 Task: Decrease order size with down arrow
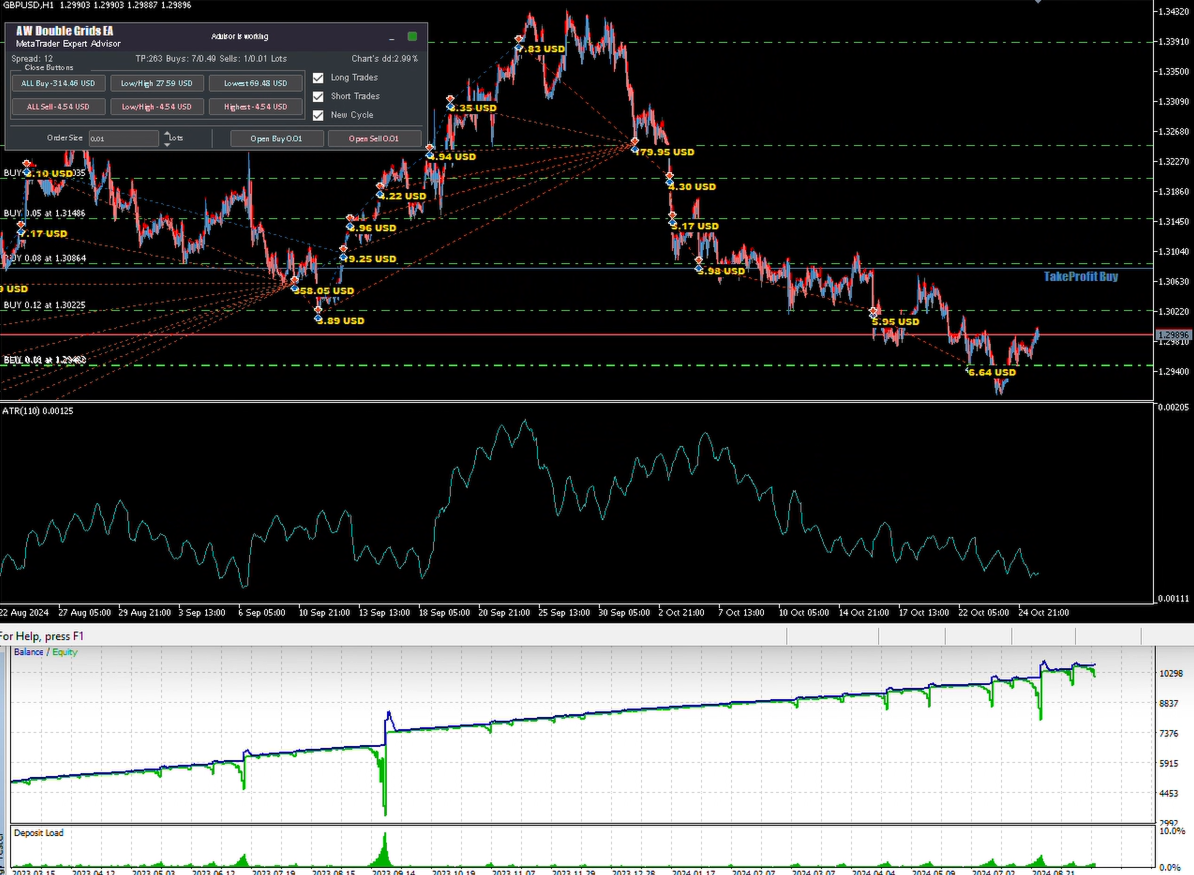pyautogui.click(x=168, y=143)
